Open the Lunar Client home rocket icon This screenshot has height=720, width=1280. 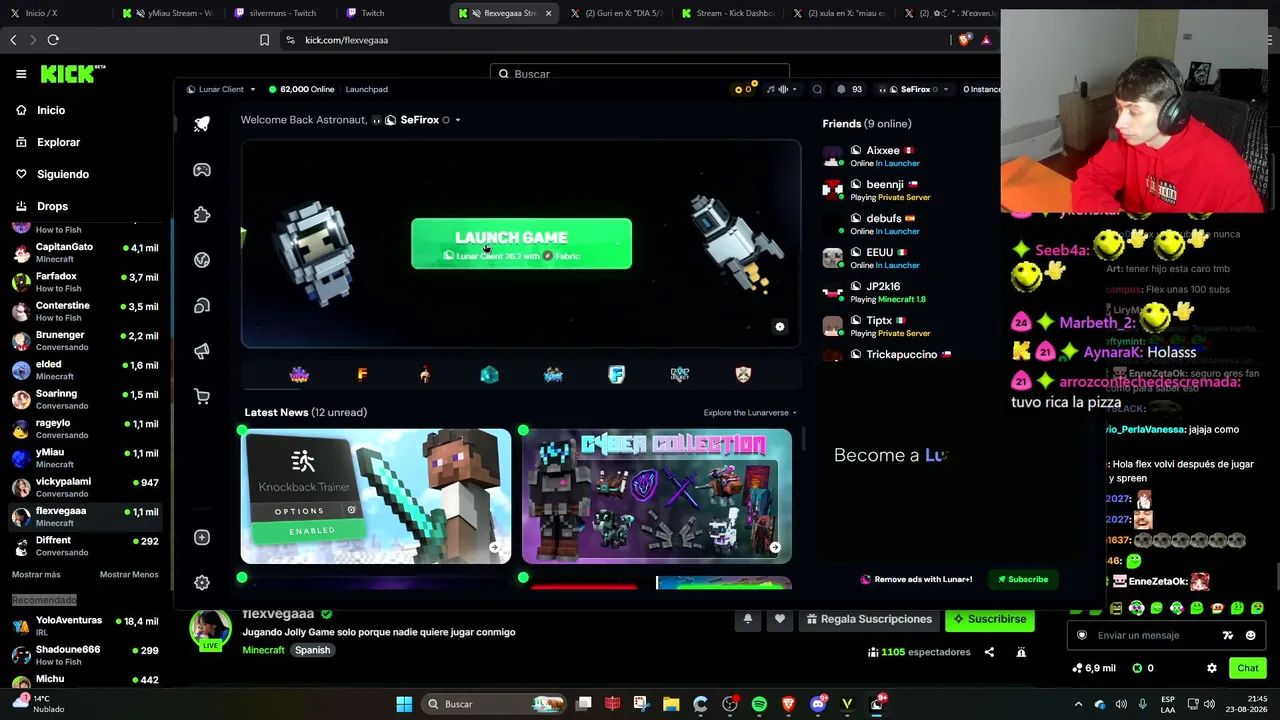click(x=202, y=124)
